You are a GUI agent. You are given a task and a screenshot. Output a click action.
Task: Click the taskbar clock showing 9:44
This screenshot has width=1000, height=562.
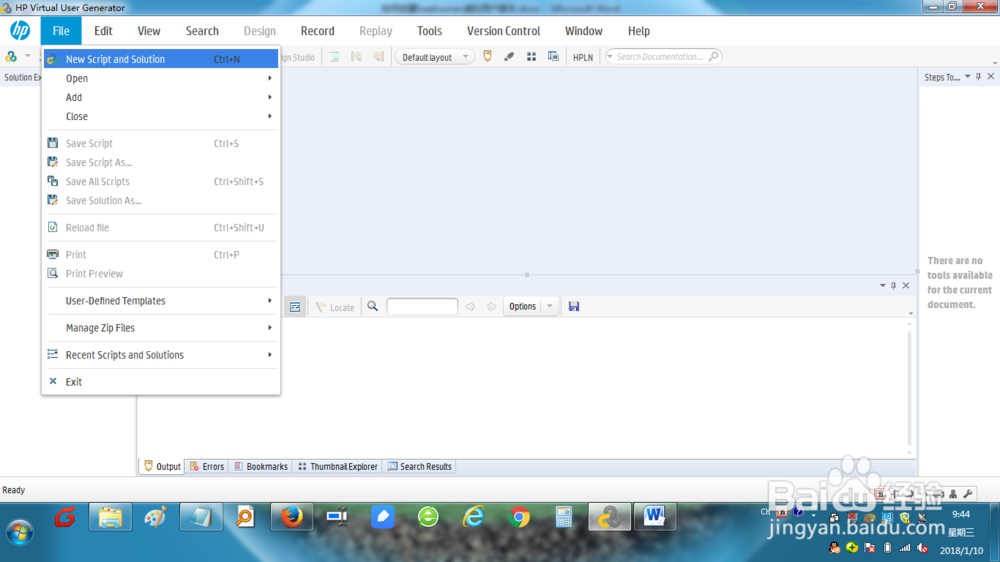960,514
